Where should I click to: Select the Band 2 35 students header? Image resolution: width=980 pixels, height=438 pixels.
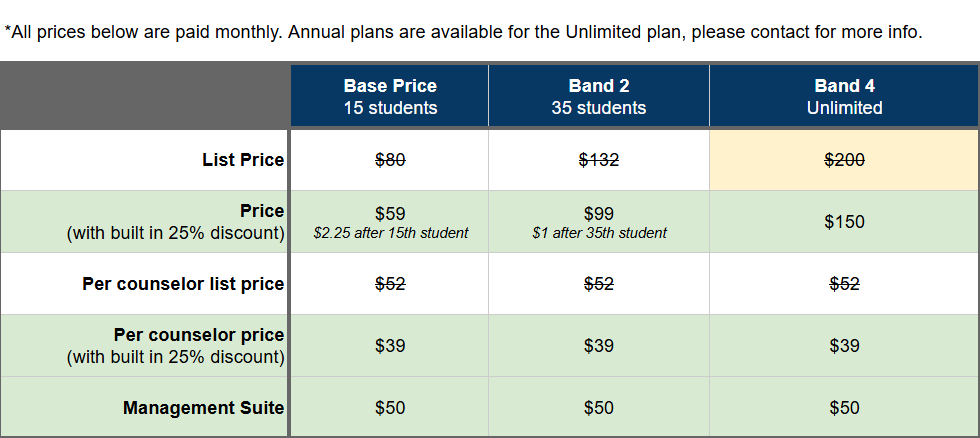point(598,97)
